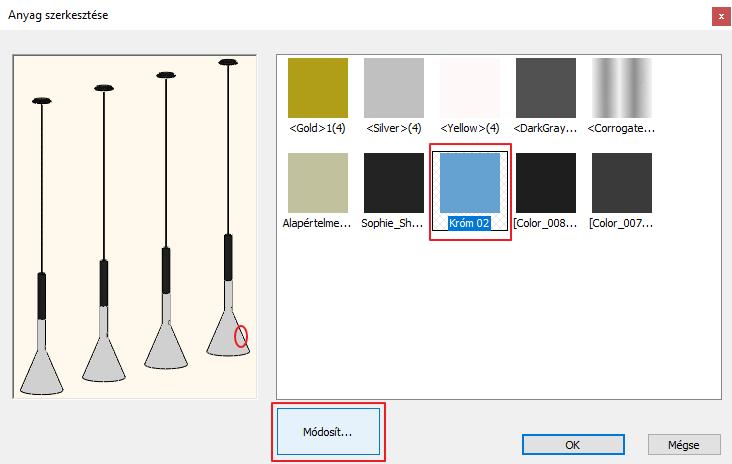732x464 pixels.
Task: Click the third pendant lamp in preview
Action: (x=166, y=220)
